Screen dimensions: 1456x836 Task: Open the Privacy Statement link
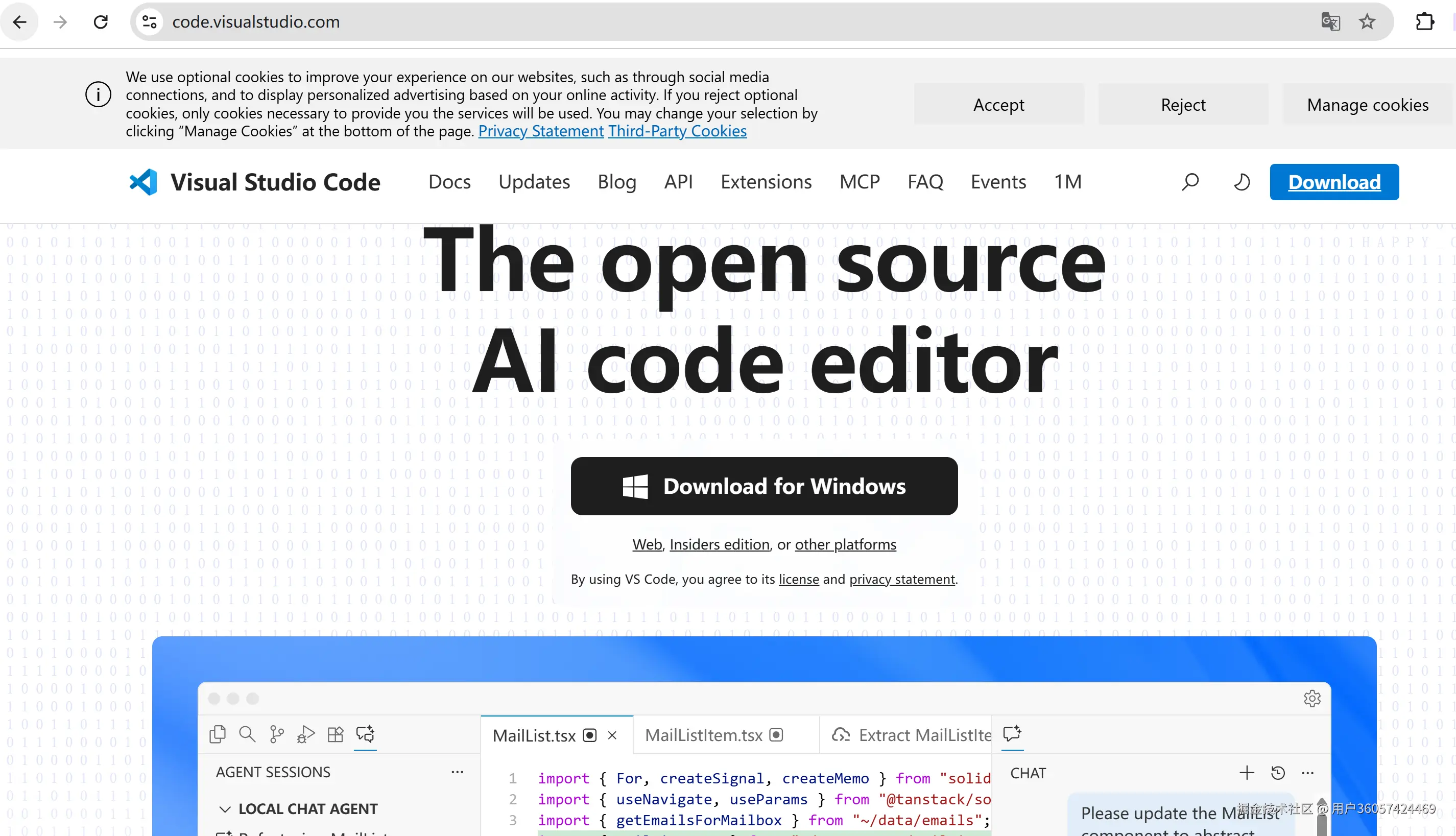coord(541,131)
